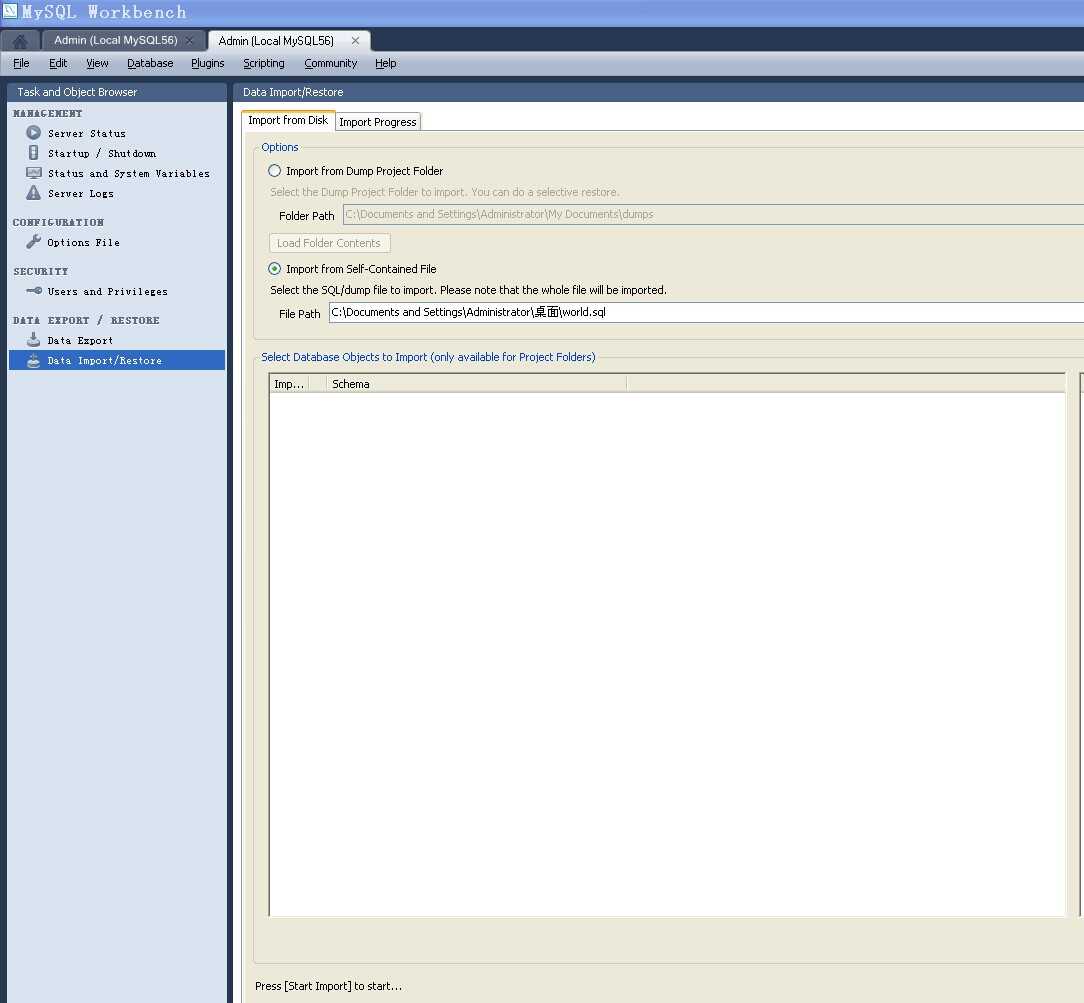Click the Load Folder Contents button
Screen dimensions: 1084x1003
click(329, 243)
